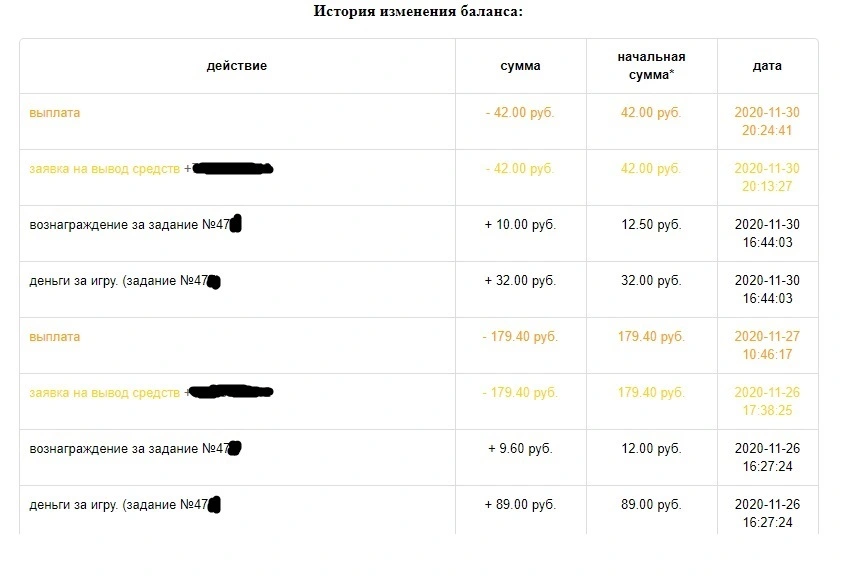This screenshot has width=848, height=582.
Task: Select the date 2020-11-27 10:46:17
Action: (x=767, y=346)
